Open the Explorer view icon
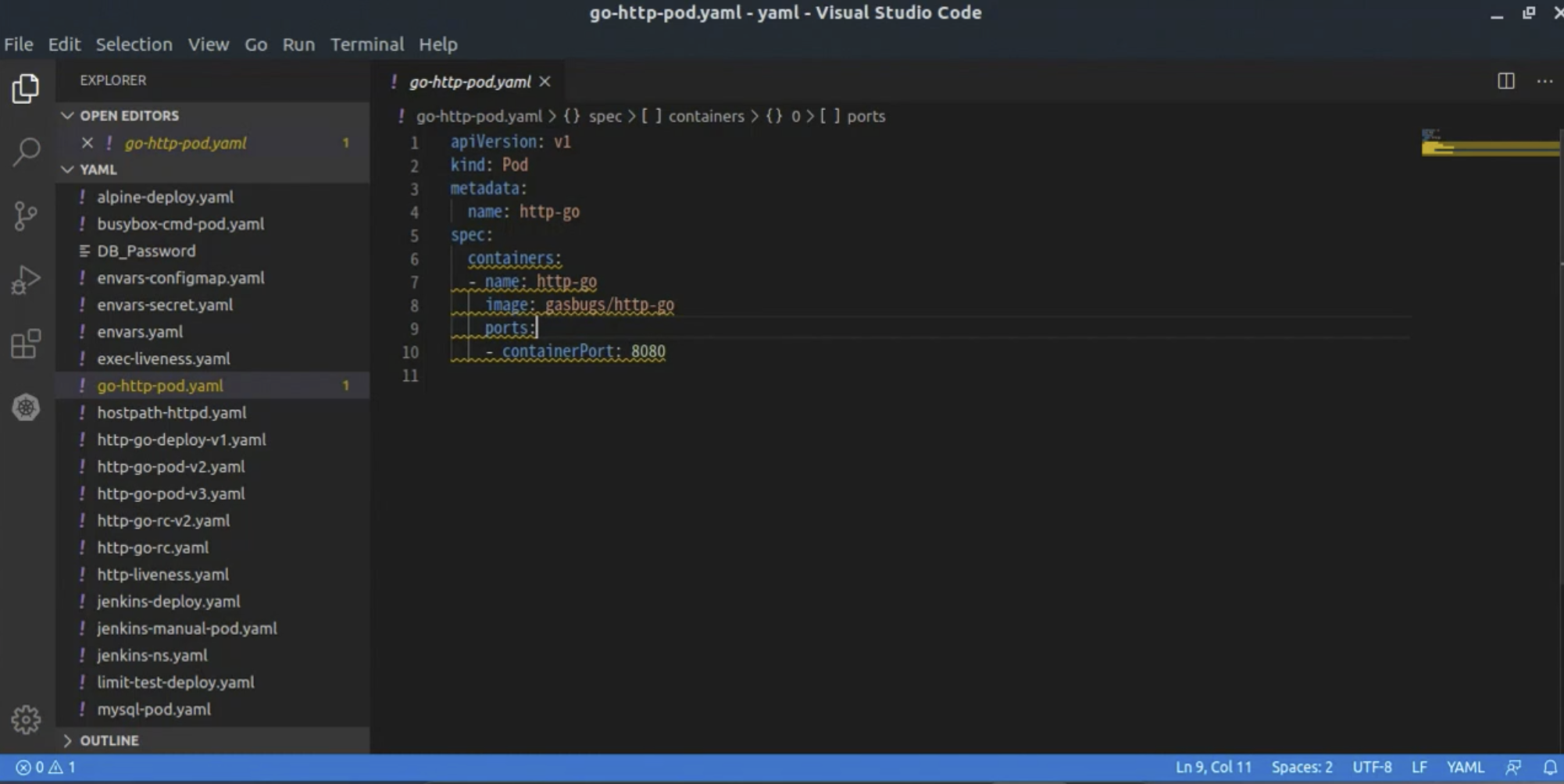This screenshot has width=1564, height=784. [26, 88]
